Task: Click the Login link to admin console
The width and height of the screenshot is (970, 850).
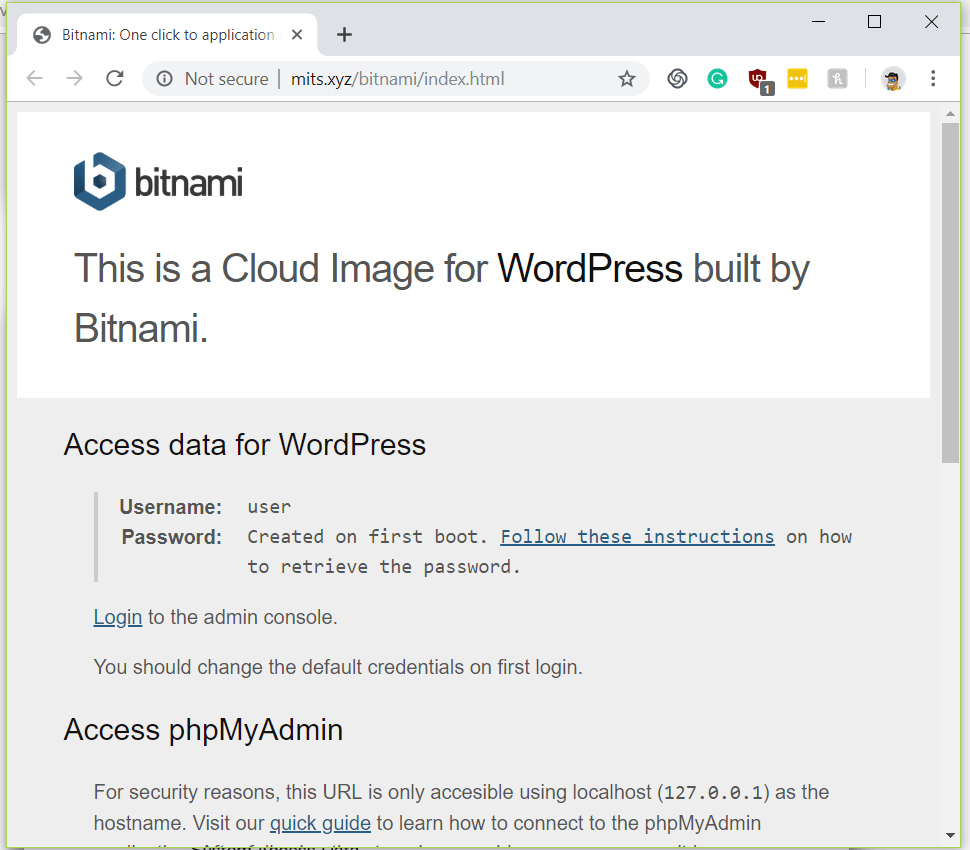Action: (118, 617)
